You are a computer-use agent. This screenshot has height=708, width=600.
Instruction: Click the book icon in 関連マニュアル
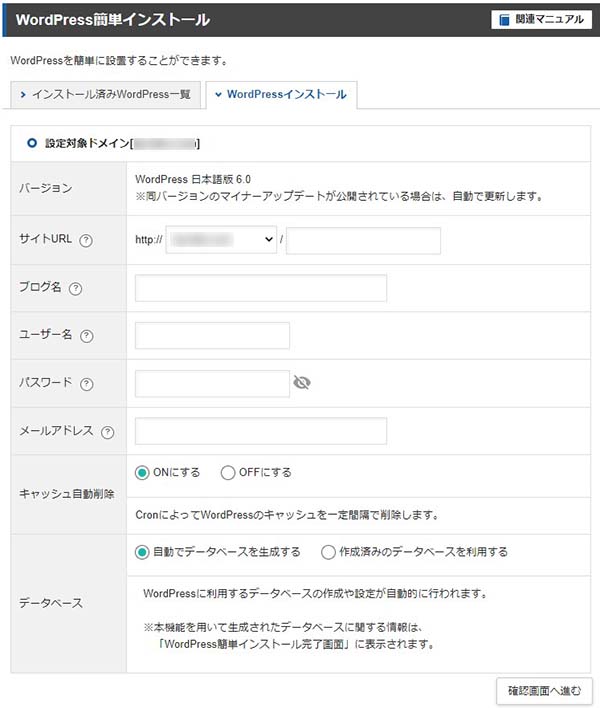pos(504,20)
